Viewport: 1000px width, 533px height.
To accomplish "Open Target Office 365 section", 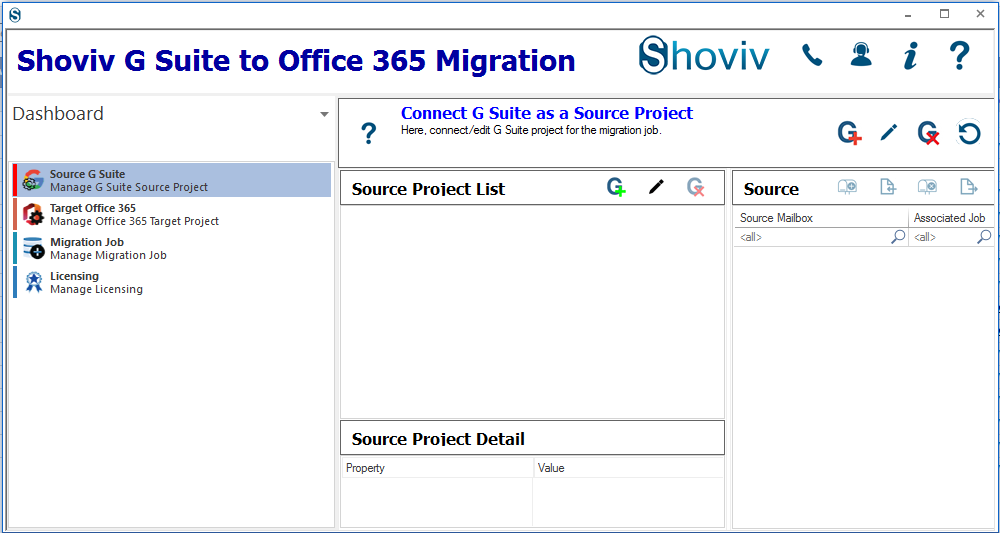I will pos(172,215).
